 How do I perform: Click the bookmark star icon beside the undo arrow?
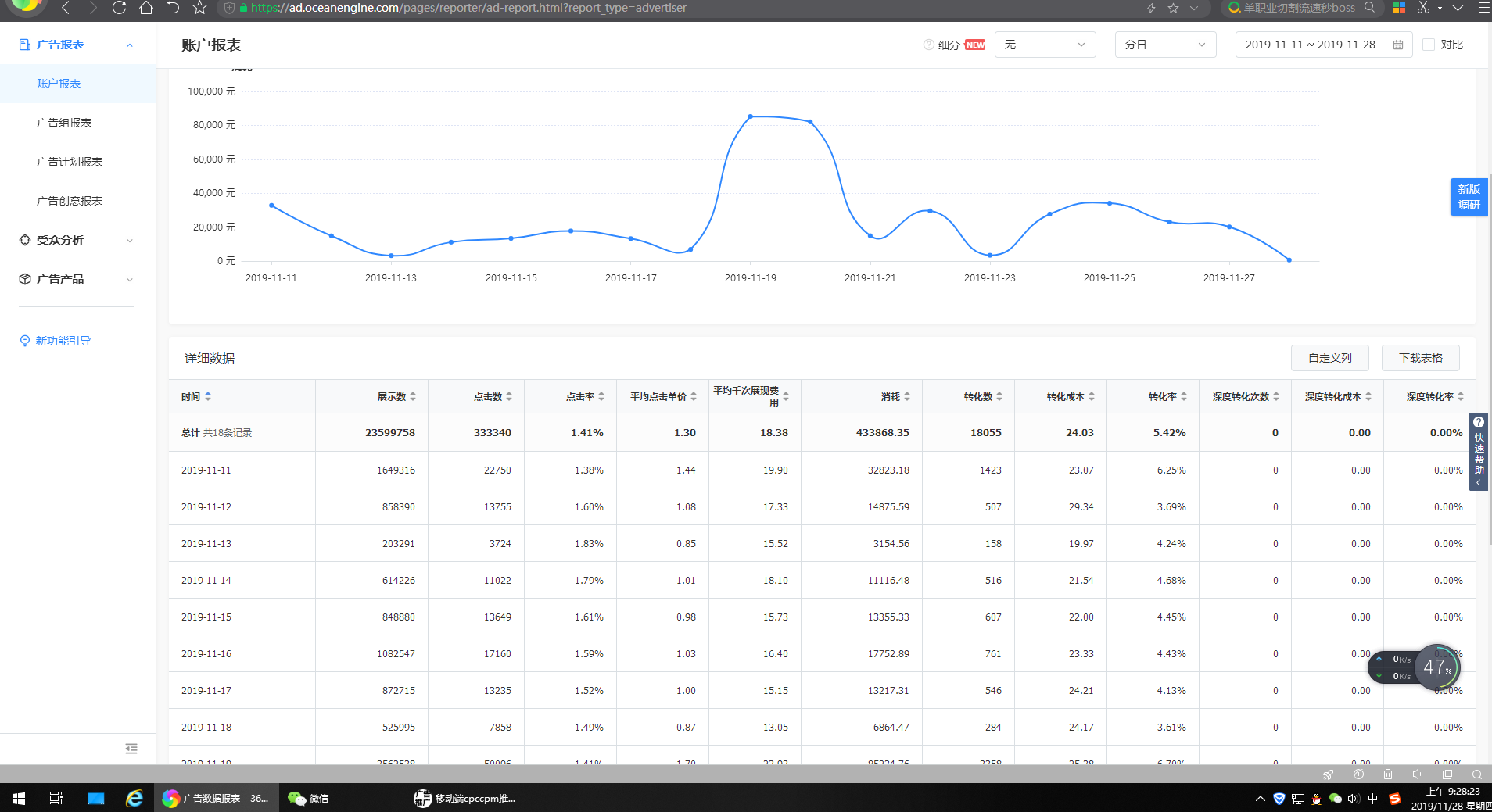pos(200,8)
